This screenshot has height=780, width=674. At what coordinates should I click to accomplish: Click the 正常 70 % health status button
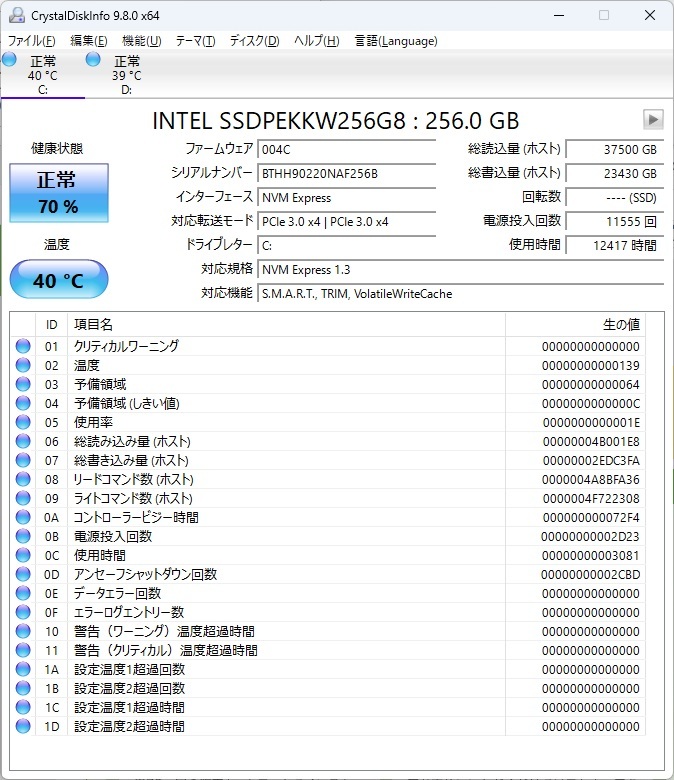pyautogui.click(x=59, y=193)
